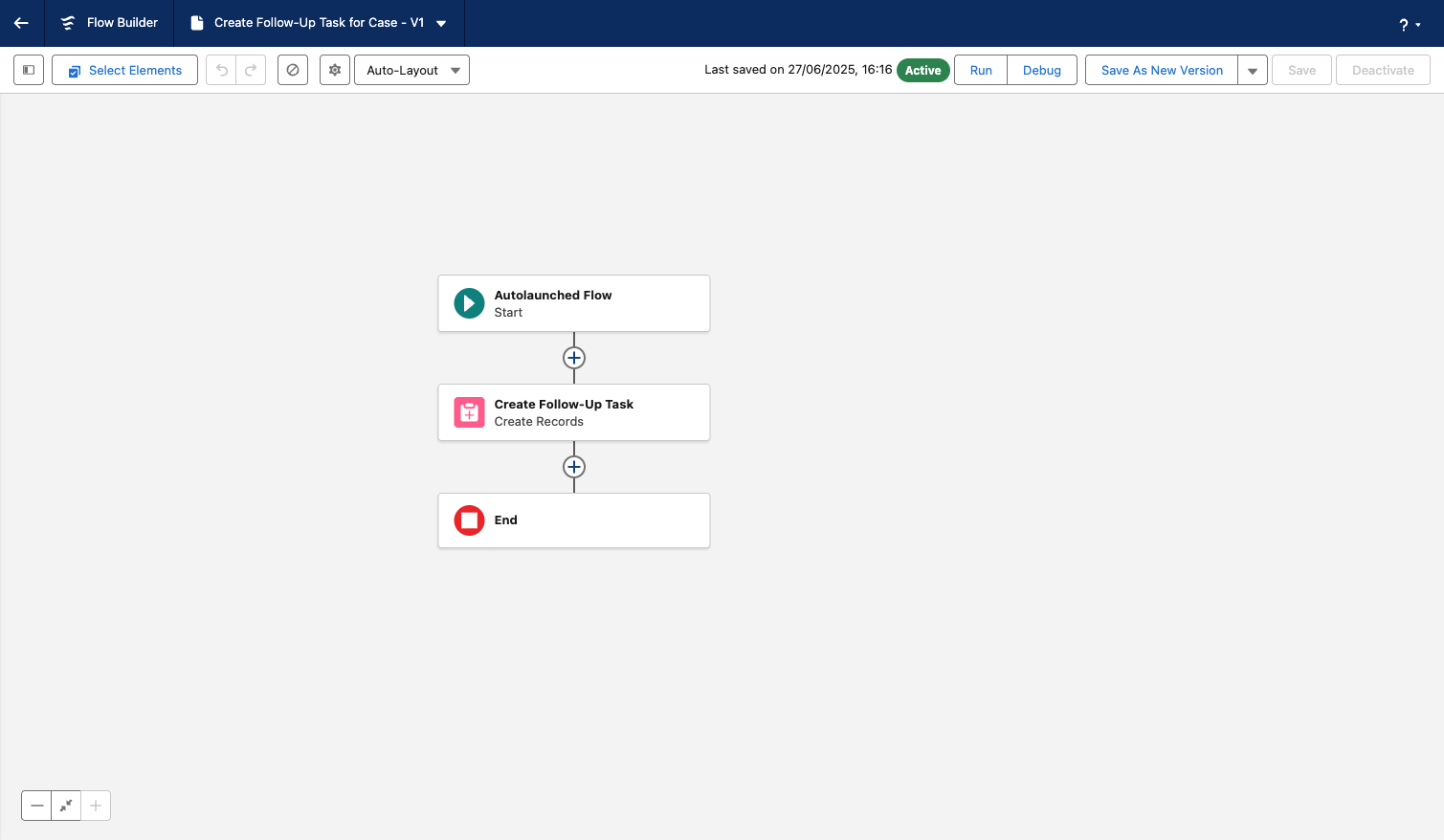Expand the flow version name dropdown
This screenshot has height=840, width=1444.
click(441, 24)
